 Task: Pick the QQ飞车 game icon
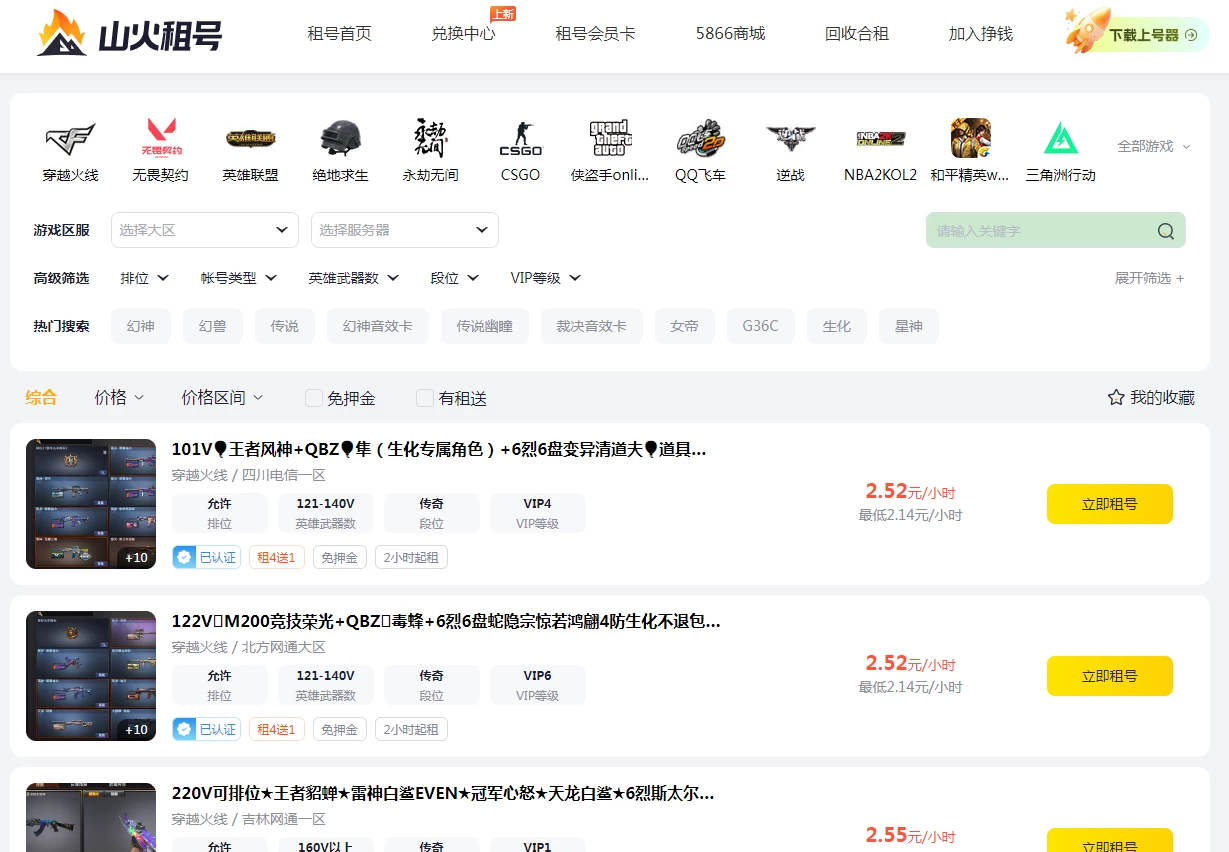[700, 138]
